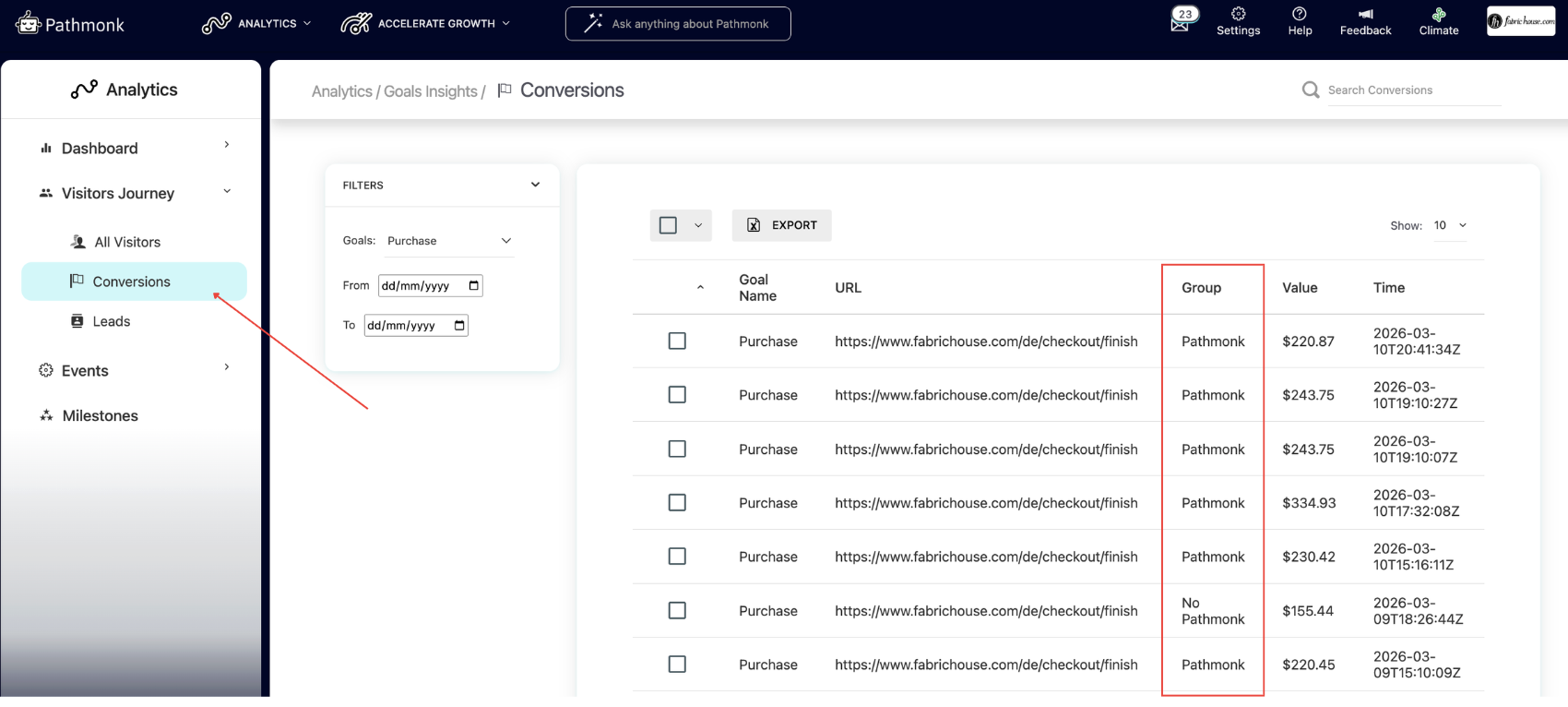Image resolution: width=1568 pixels, height=707 pixels.
Task: Change the Show rows-per-page dropdown
Action: coord(1450,225)
